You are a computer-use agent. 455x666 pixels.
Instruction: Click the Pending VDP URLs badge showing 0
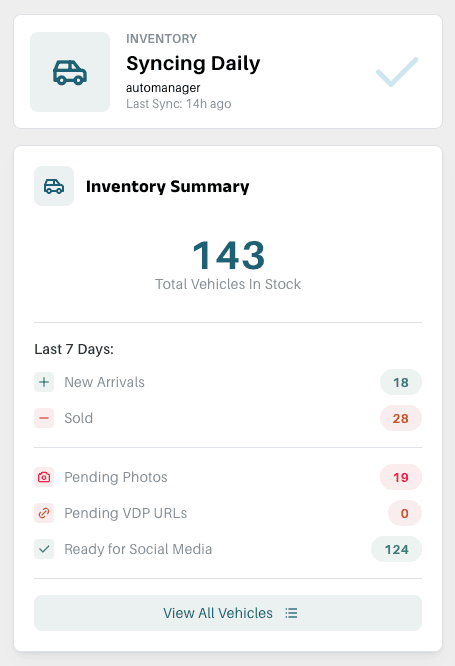(x=404, y=513)
